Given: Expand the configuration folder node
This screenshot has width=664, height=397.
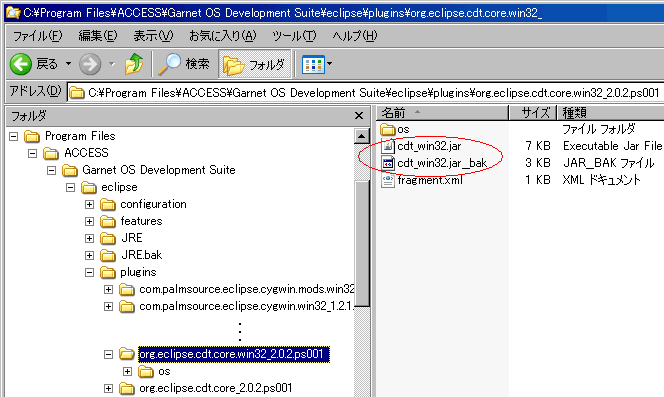Looking at the screenshot, I should point(89,205).
